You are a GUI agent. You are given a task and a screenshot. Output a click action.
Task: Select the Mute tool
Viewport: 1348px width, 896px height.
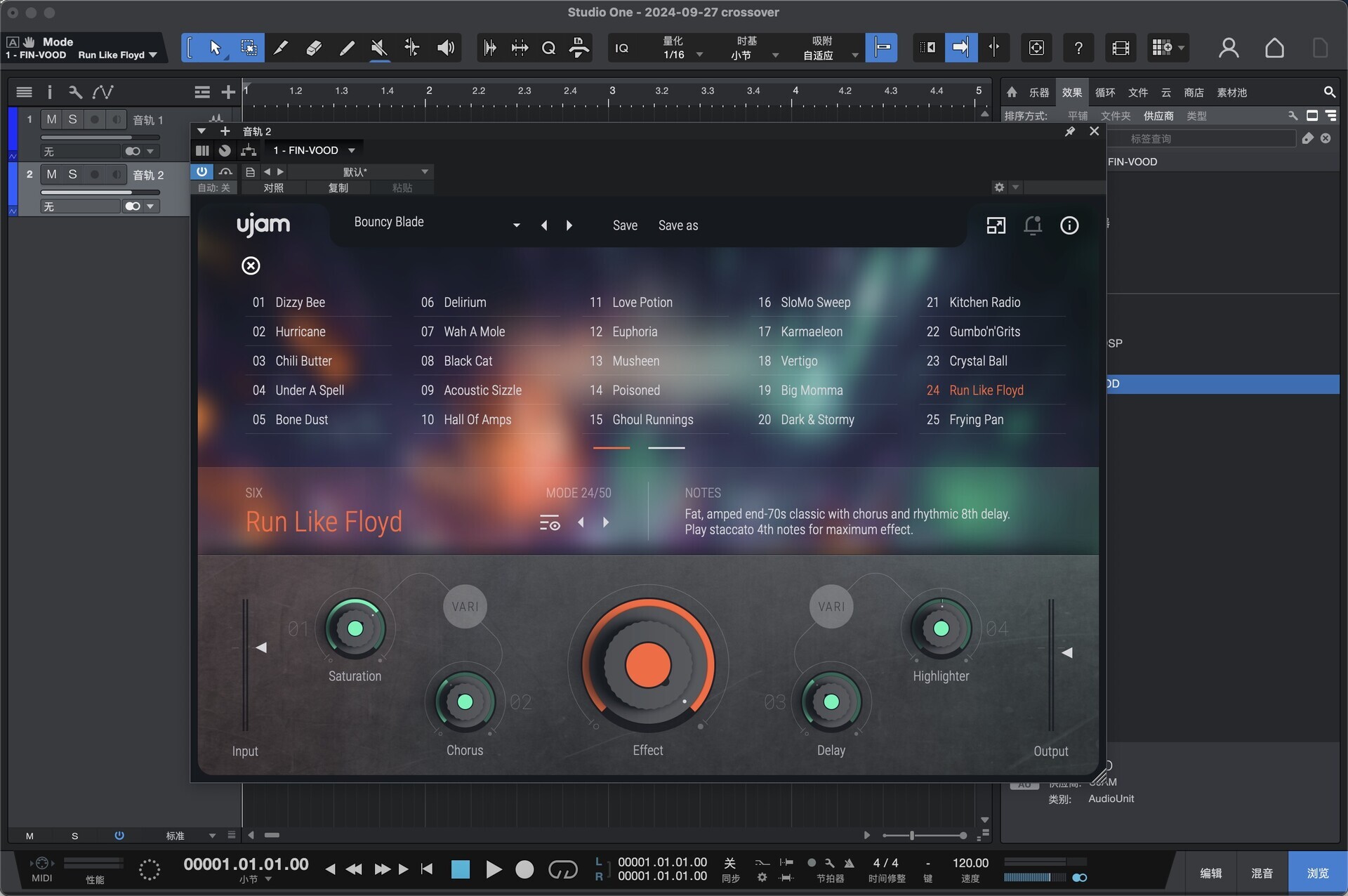pyautogui.click(x=379, y=48)
